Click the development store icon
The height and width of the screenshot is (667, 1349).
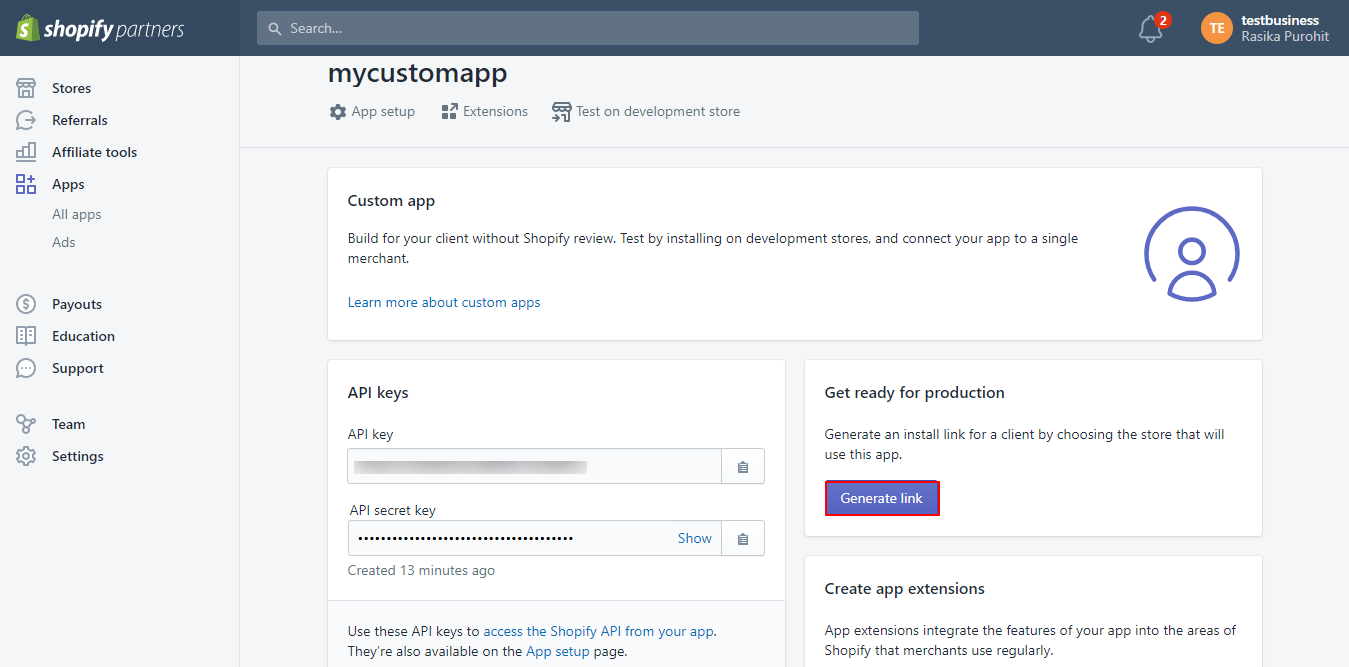(562, 112)
